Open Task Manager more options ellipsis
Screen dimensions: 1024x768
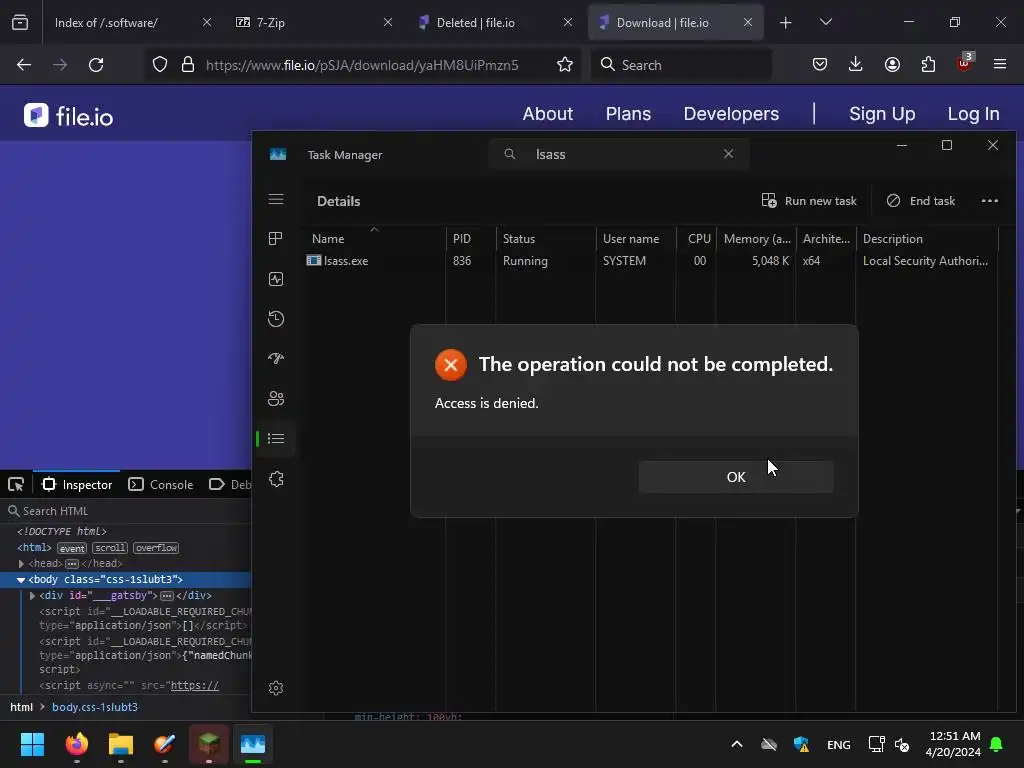[x=989, y=200]
